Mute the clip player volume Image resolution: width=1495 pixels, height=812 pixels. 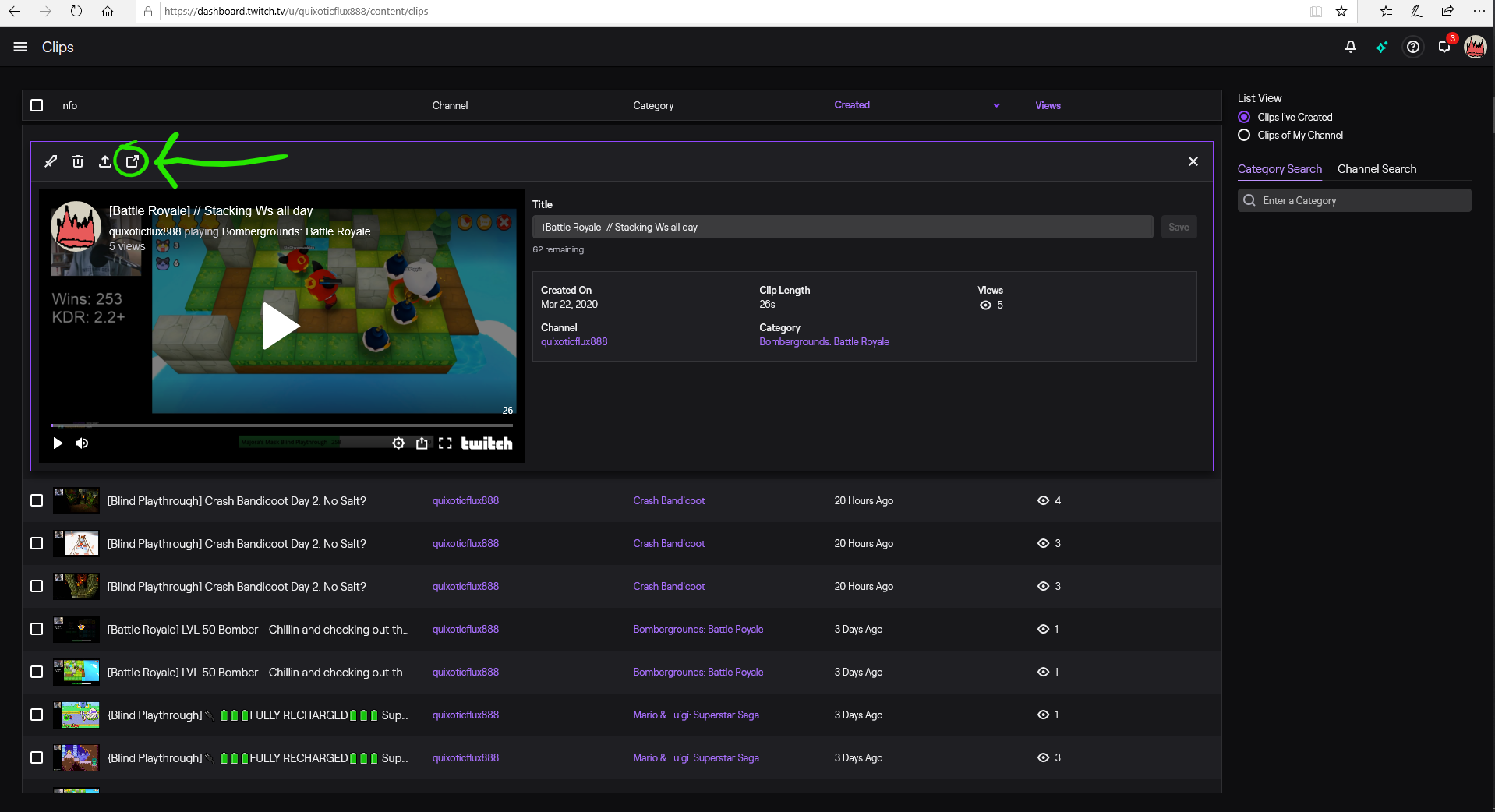coord(82,443)
